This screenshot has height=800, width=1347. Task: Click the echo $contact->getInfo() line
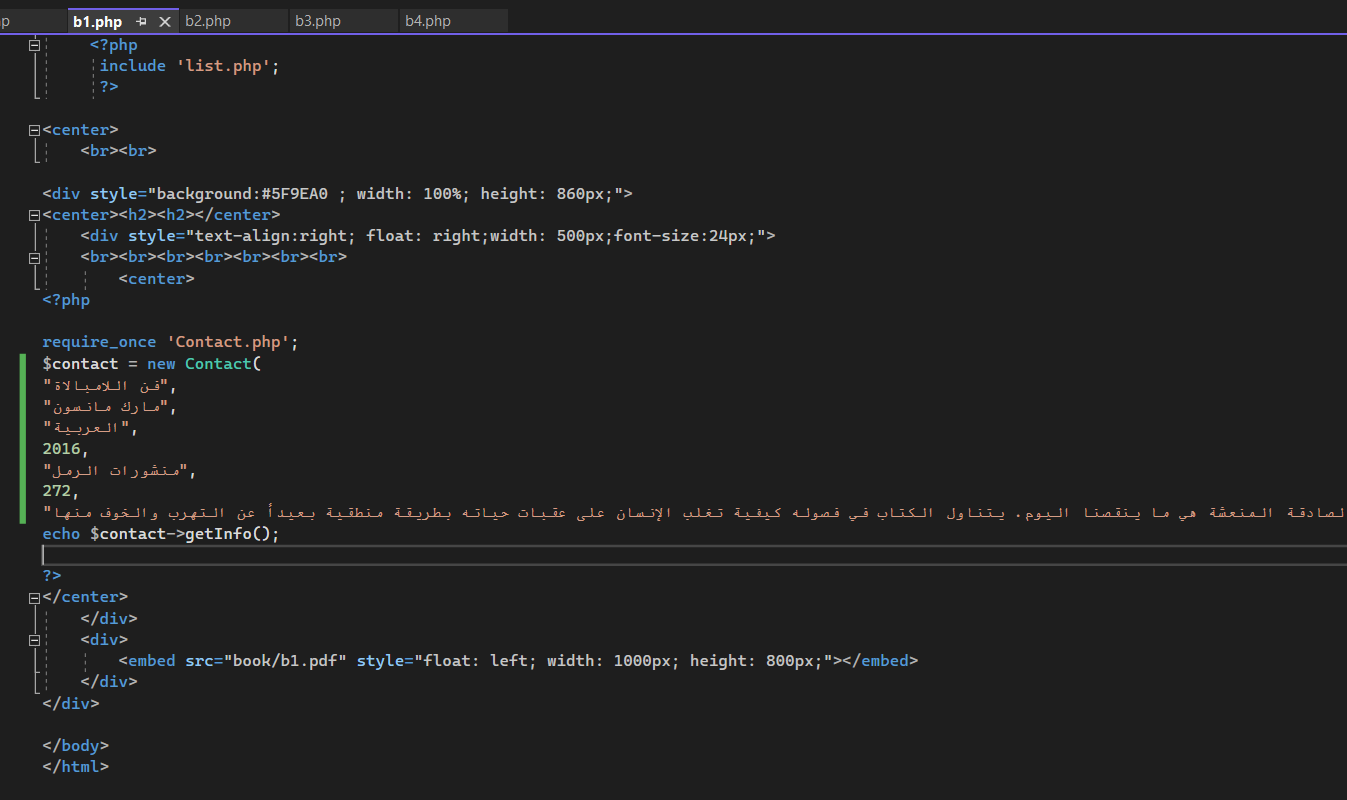[161, 534]
